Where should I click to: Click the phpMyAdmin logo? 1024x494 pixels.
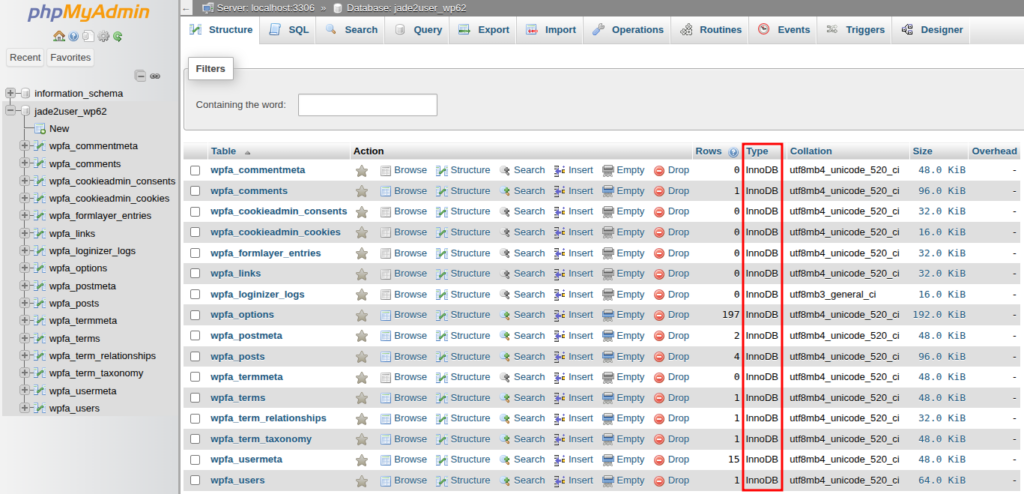[x=88, y=12]
